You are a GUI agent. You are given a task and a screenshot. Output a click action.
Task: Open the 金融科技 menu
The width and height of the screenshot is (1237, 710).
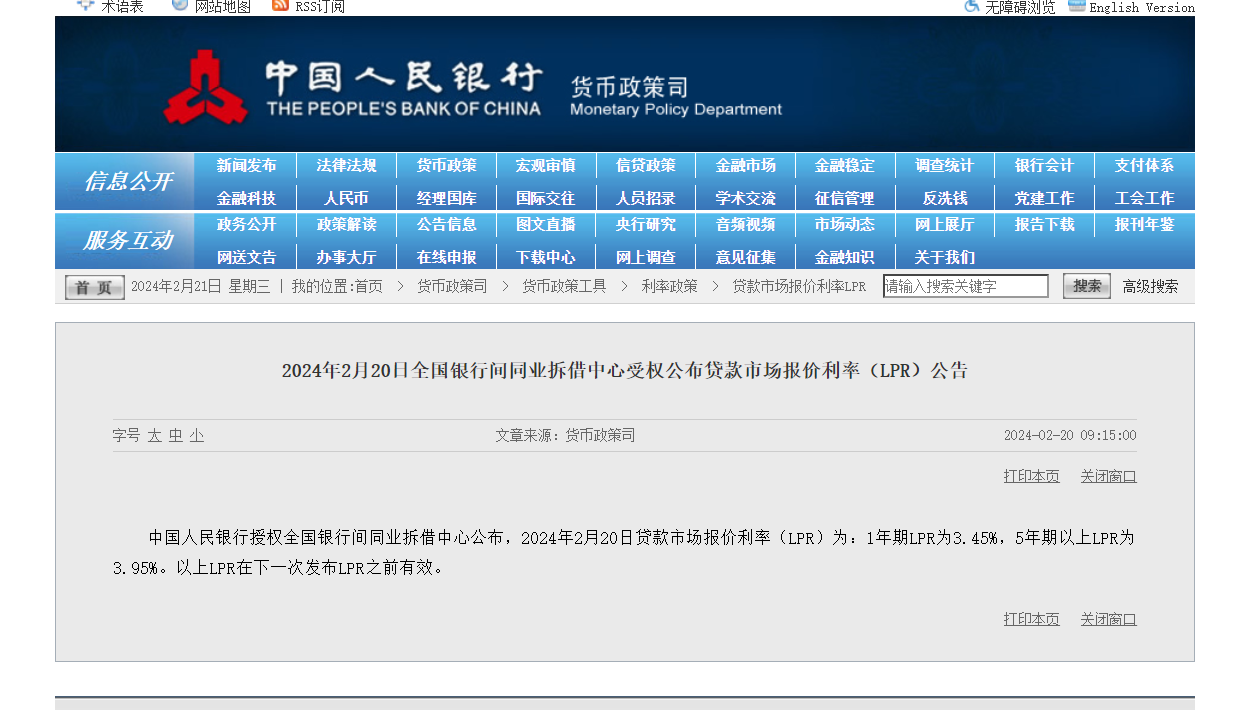(246, 198)
